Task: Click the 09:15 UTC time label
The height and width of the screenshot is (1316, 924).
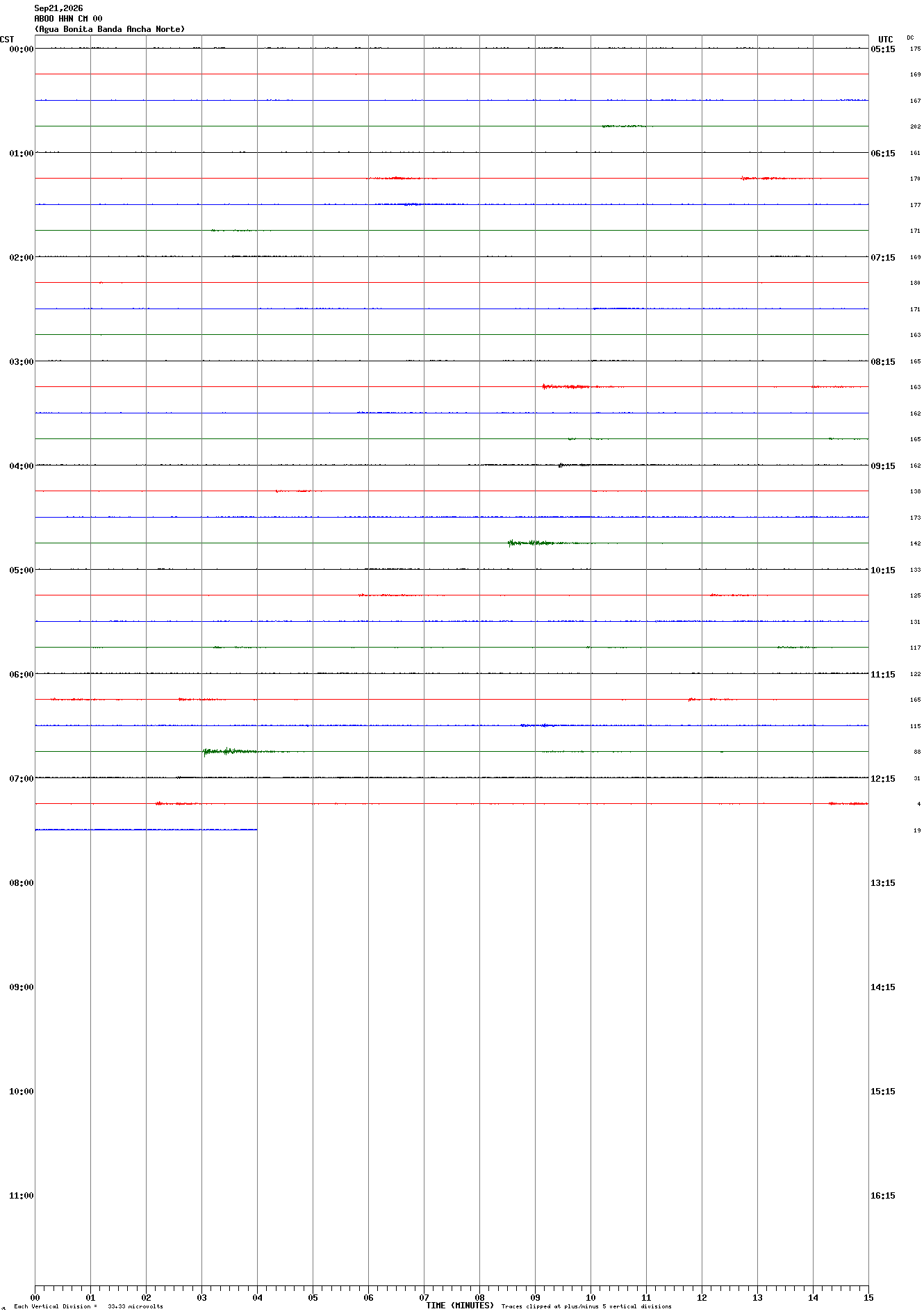Action: (x=883, y=466)
